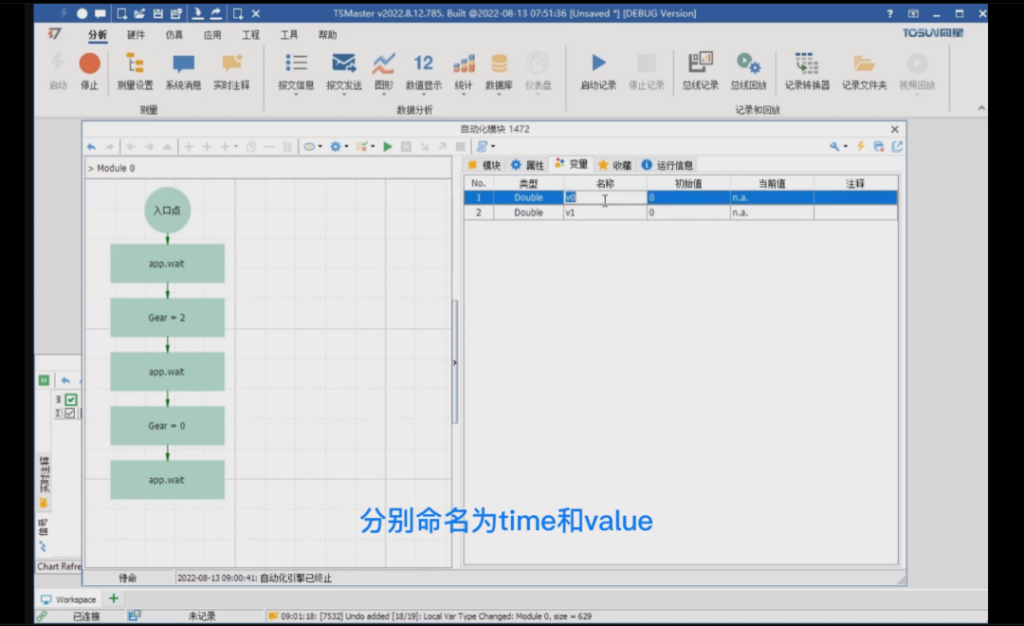Open the gear settings dropdown in automation toolbar
1024x626 pixels.
(335, 146)
